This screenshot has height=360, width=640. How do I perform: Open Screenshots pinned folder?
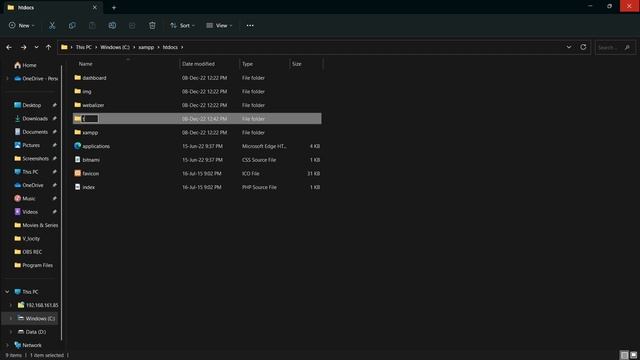[x=31, y=158]
